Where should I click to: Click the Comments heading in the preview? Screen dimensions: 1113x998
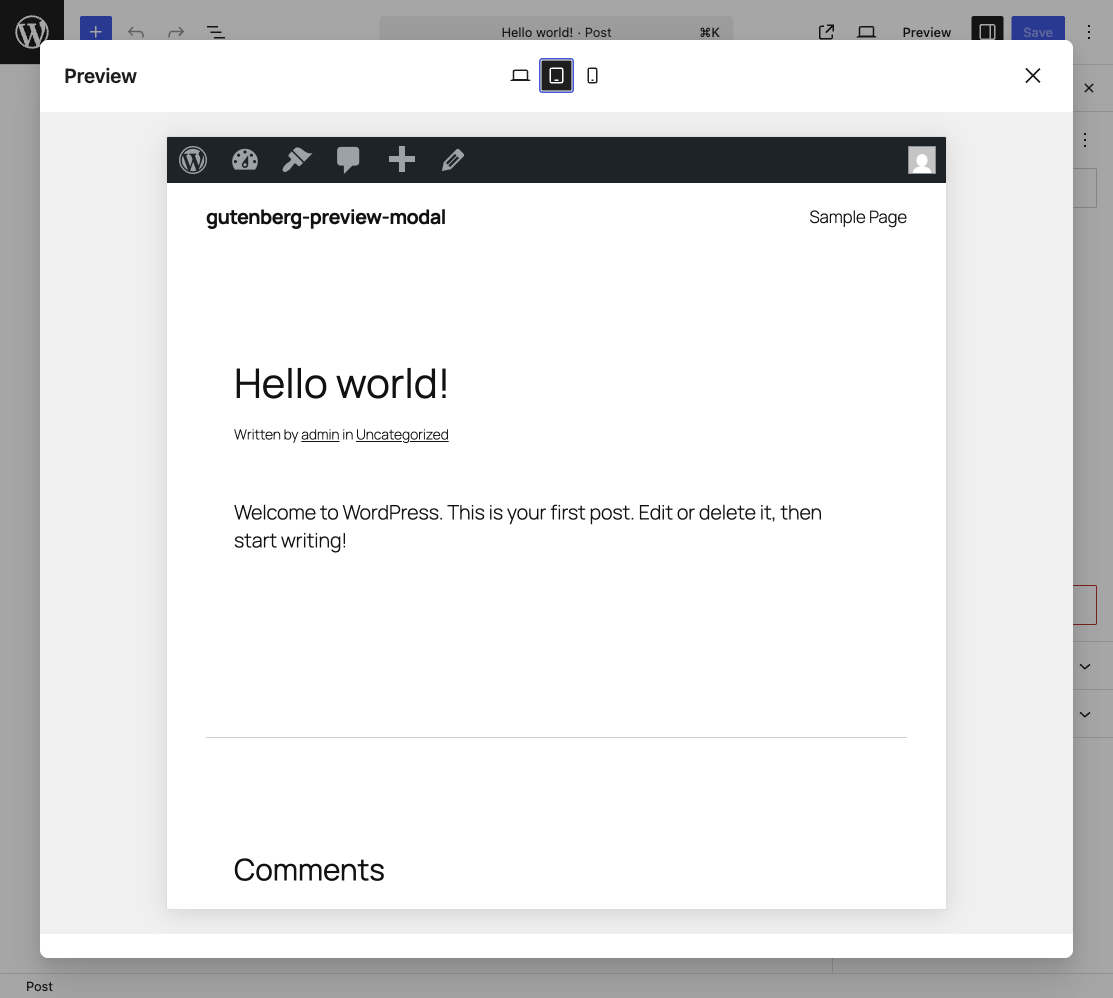point(309,870)
